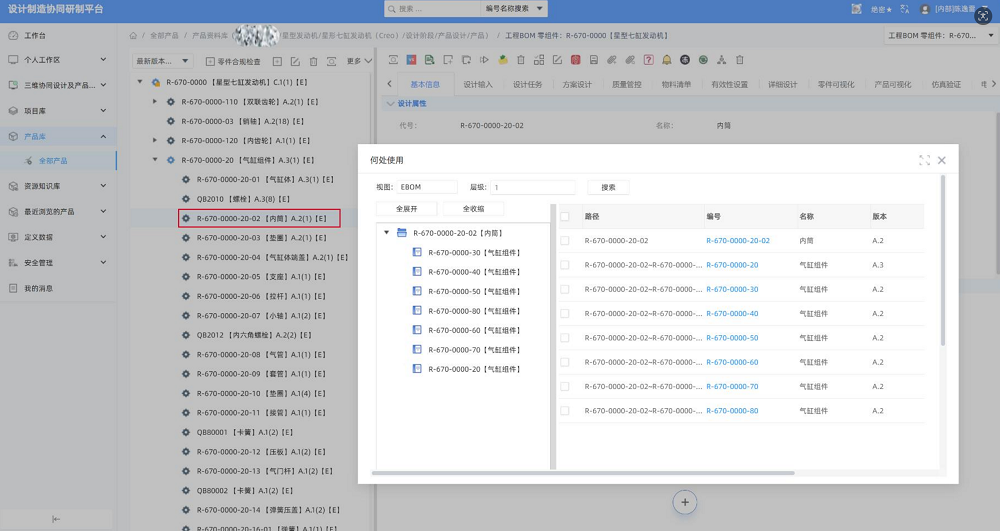
Task: Click the 零件合规检查 plus icon
Action: [210, 61]
